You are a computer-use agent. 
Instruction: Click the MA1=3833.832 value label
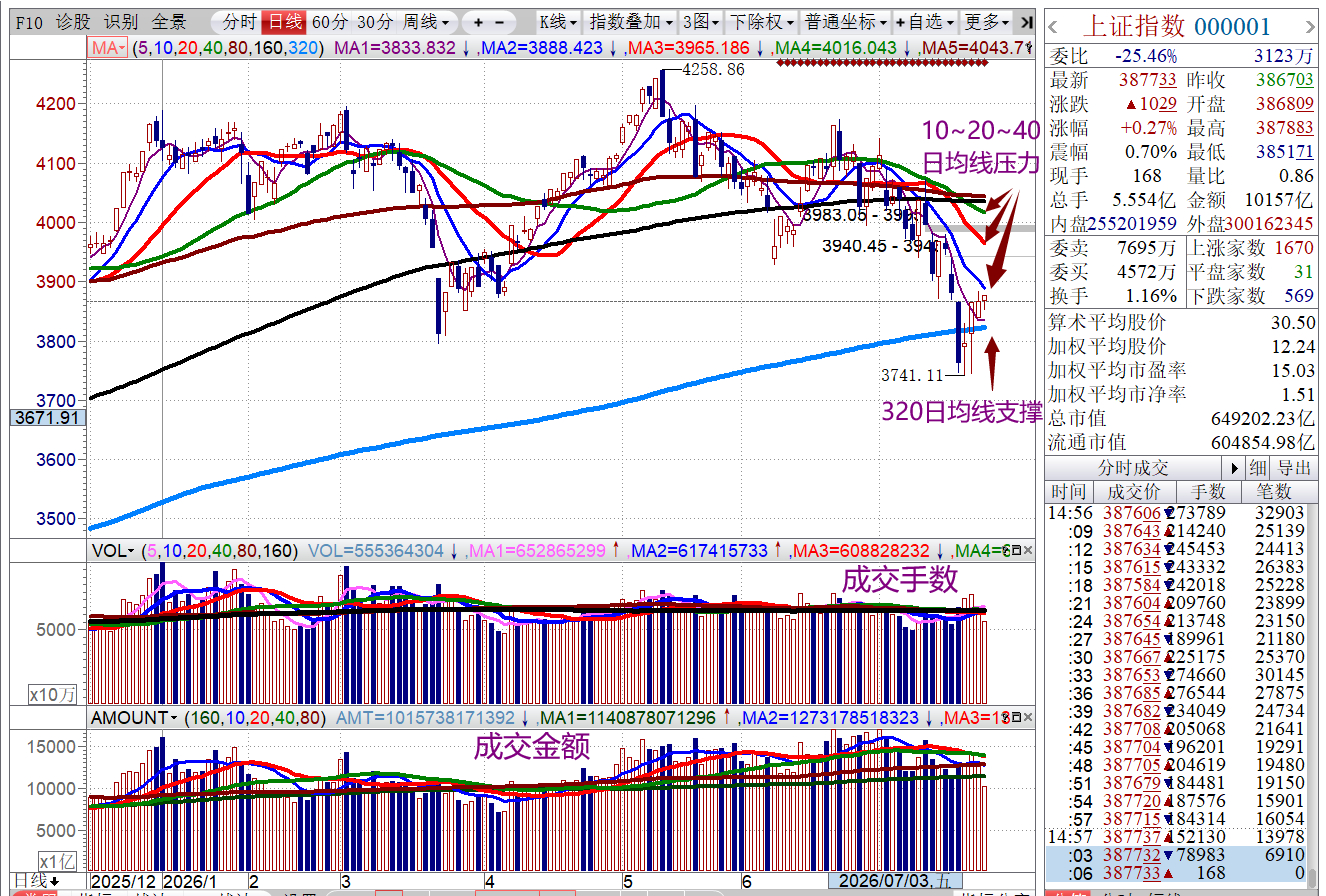[x=394, y=48]
